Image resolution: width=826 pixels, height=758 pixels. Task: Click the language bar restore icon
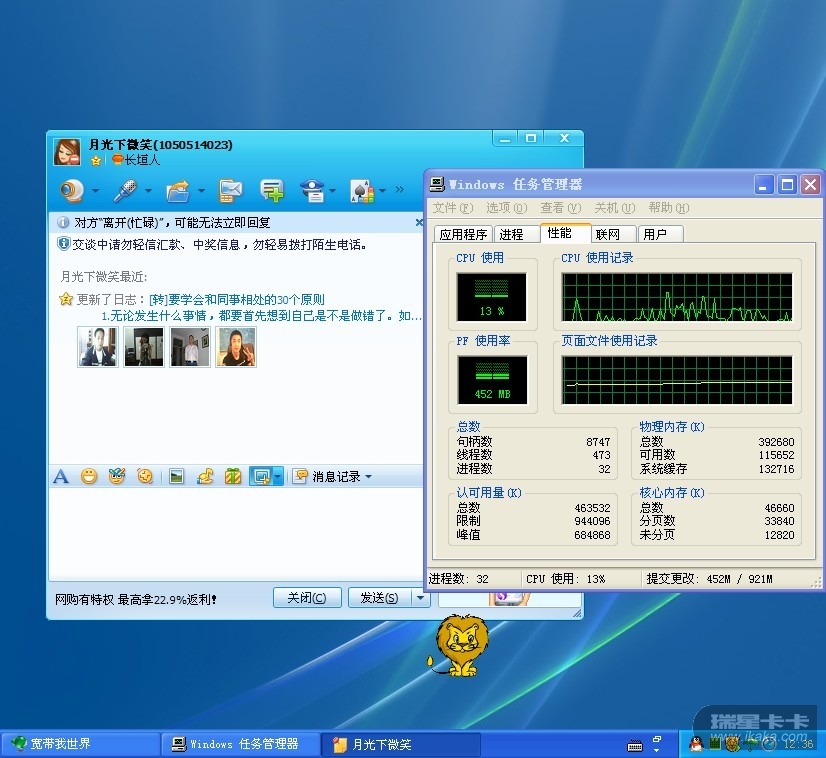657,739
